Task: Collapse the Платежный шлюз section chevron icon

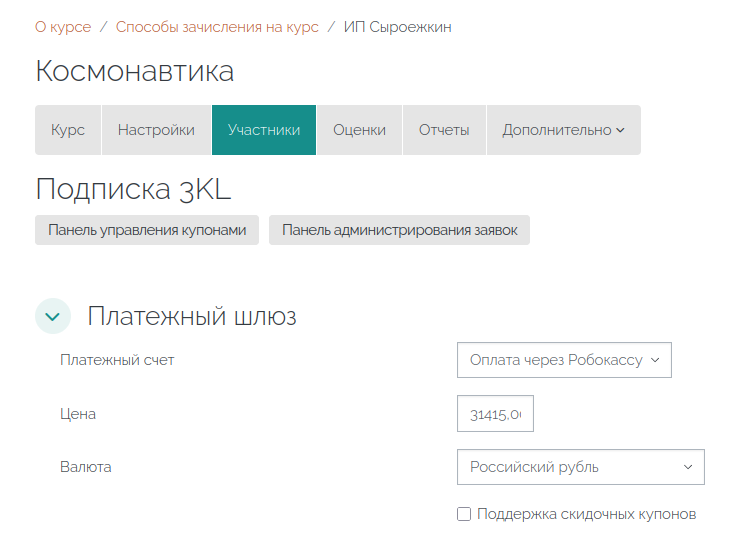Action: click(53, 316)
